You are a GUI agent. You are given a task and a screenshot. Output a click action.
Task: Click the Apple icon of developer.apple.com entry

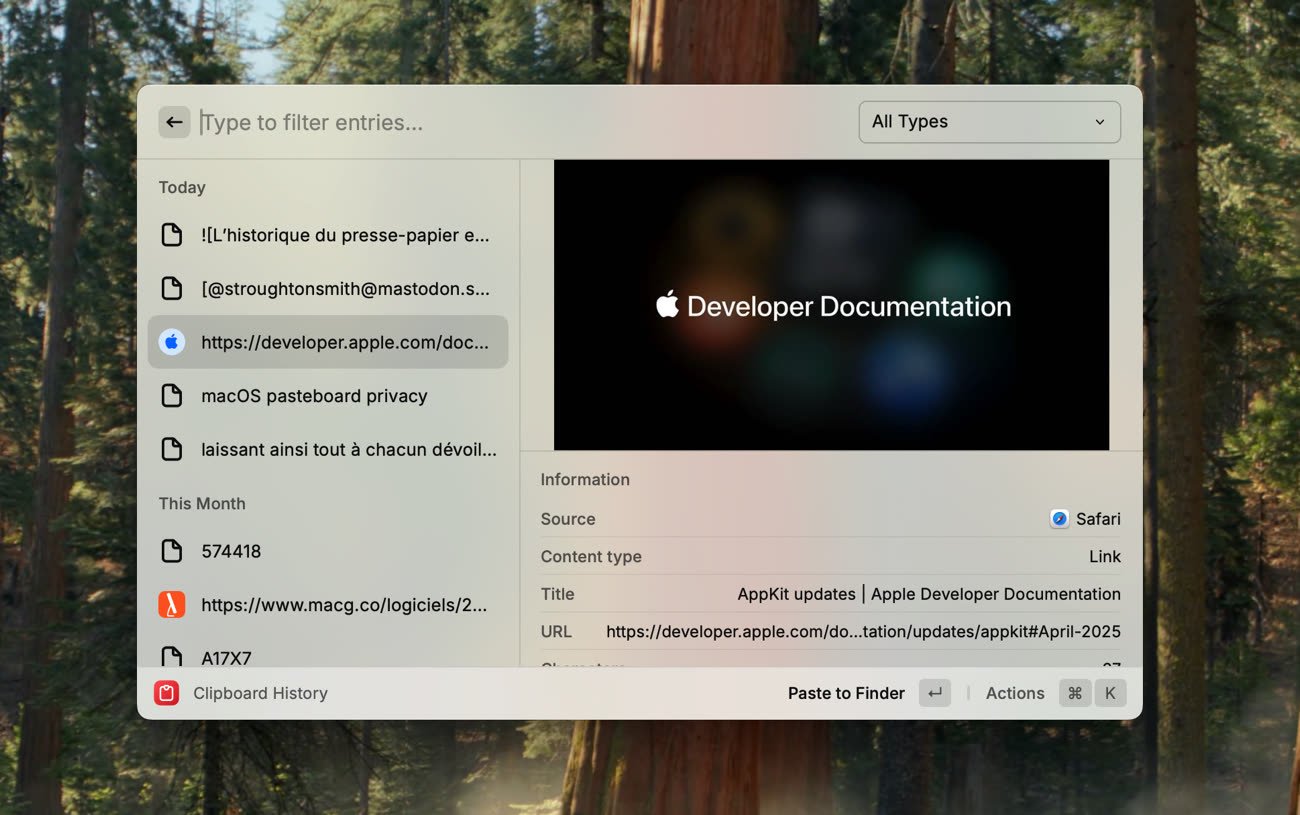tap(172, 342)
